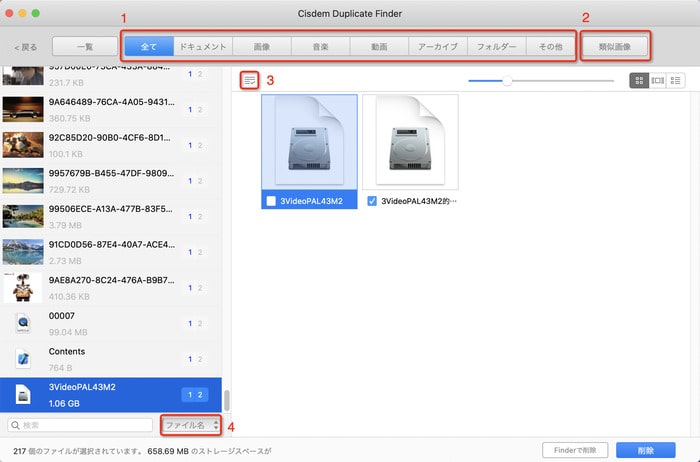Viewport: 700px width, 462px height.
Task: Switch to side-by-side preview view
Action: click(x=657, y=80)
